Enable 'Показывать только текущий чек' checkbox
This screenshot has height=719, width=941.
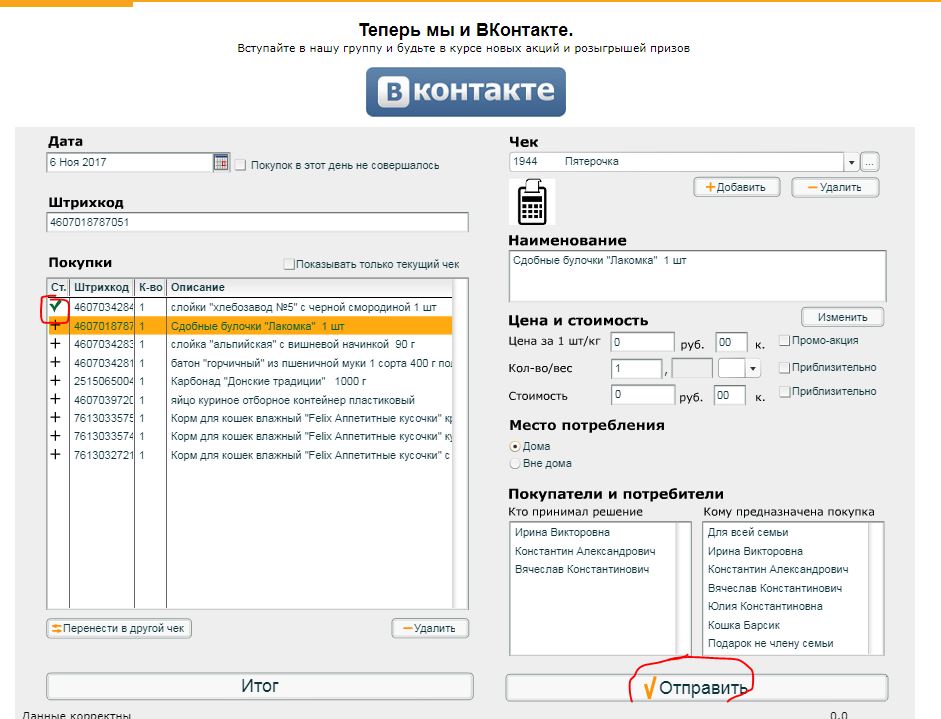tap(289, 264)
